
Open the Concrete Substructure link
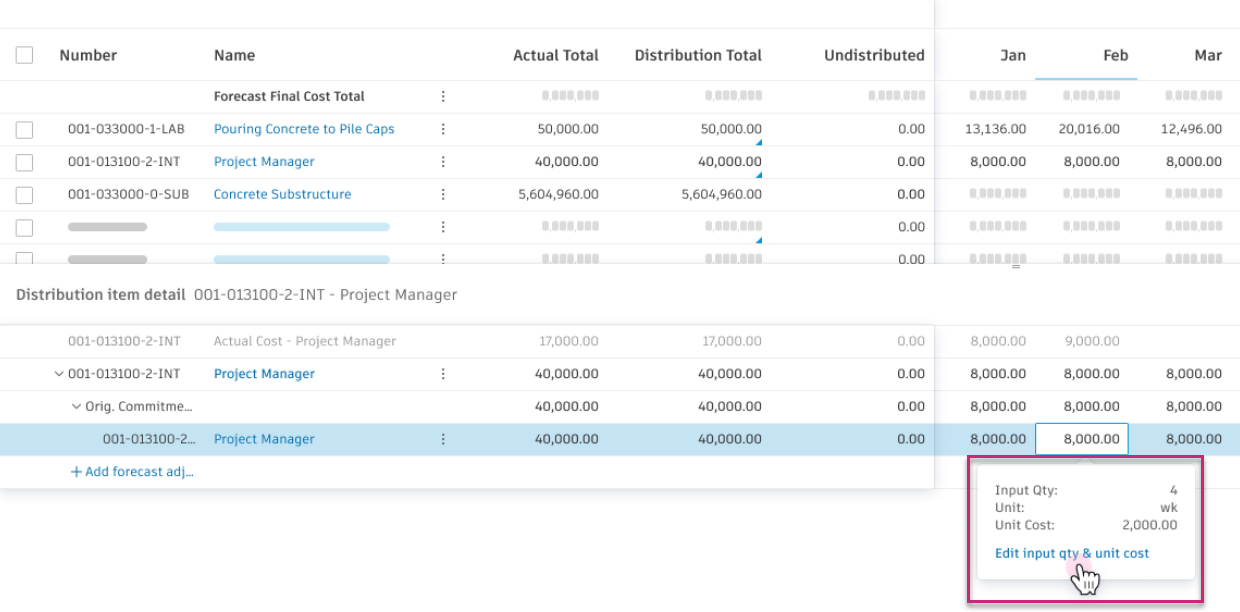click(282, 195)
